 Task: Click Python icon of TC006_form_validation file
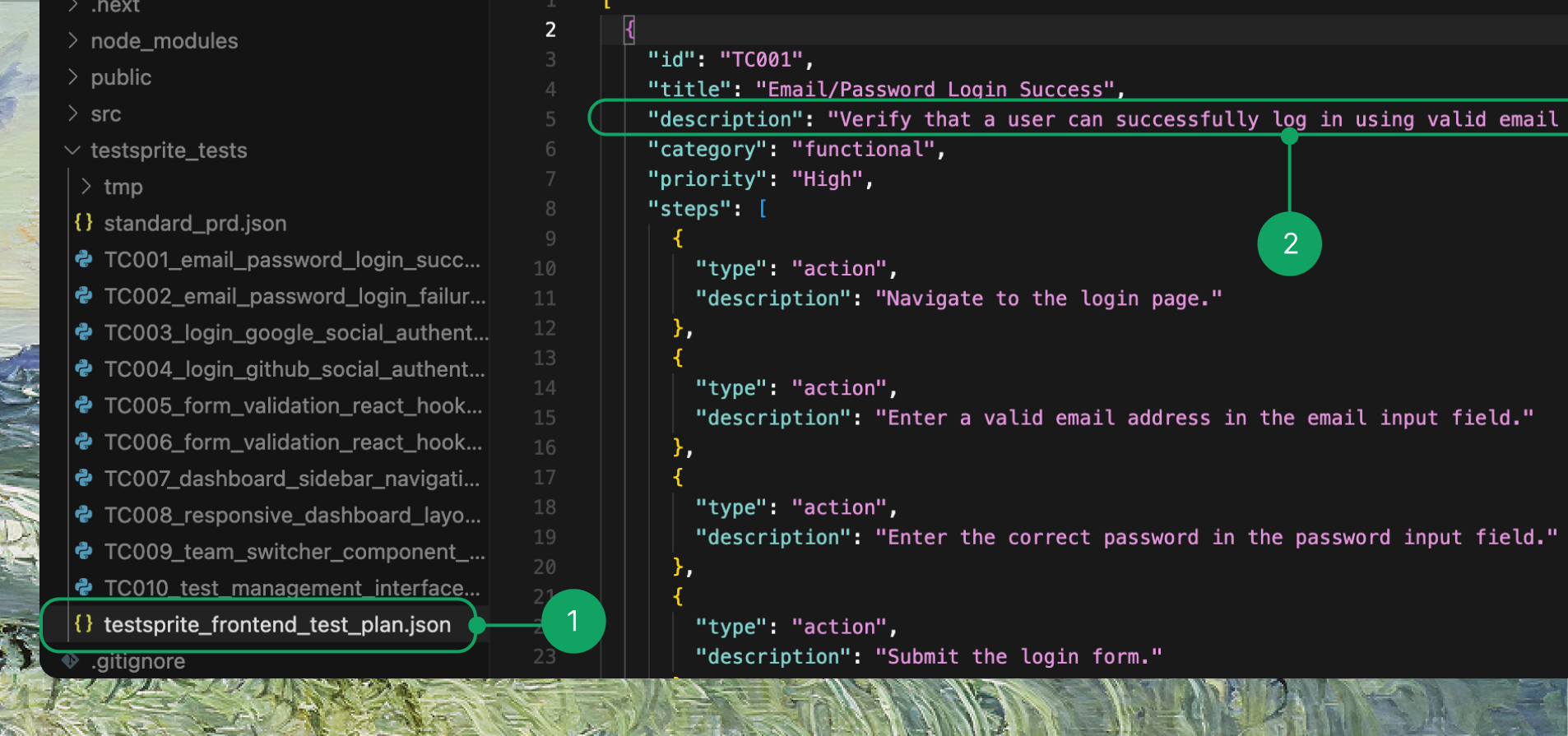tap(84, 441)
